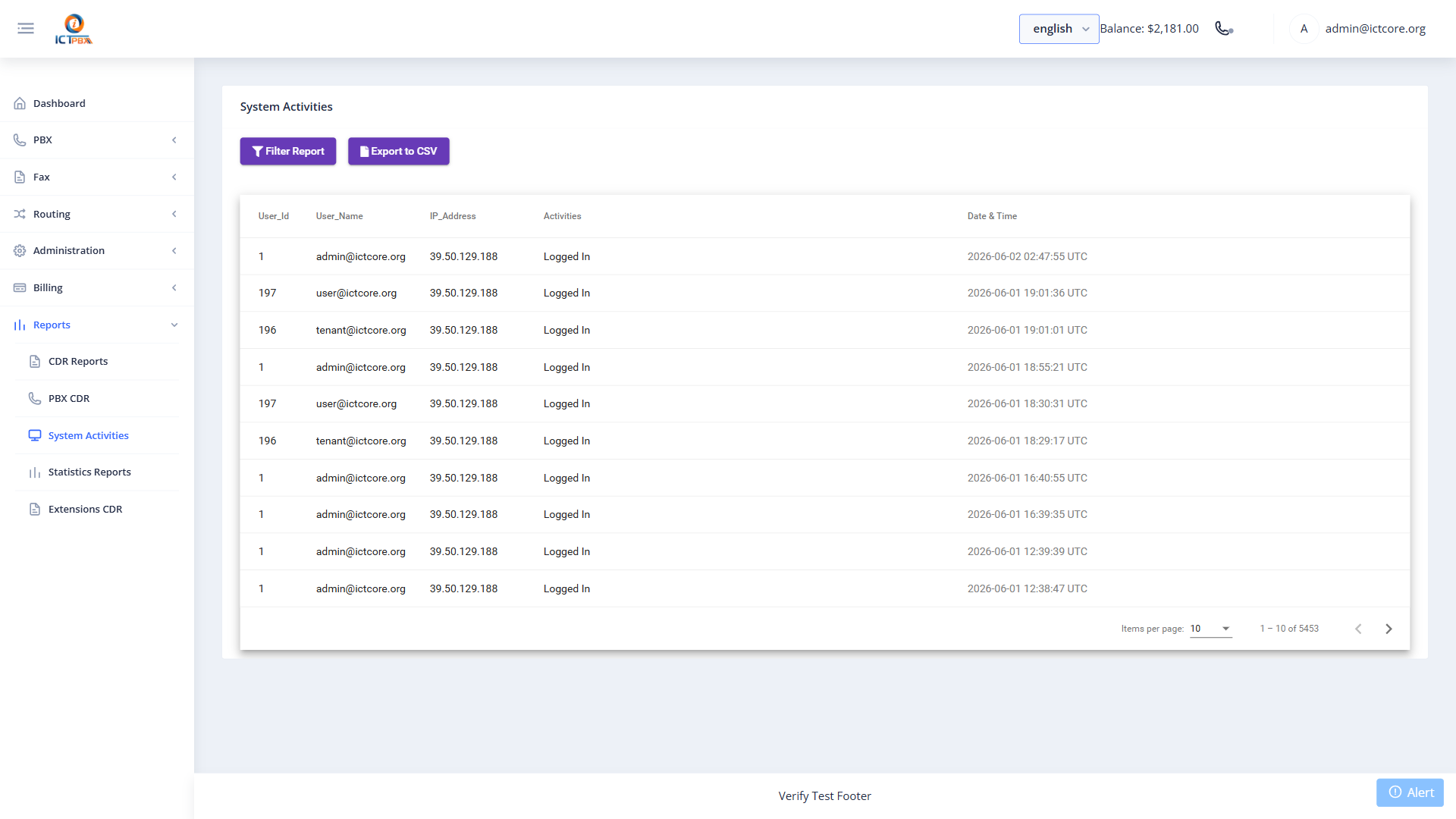Click the Statistics Reports chart icon
The width and height of the screenshot is (1456, 819).
35,472
